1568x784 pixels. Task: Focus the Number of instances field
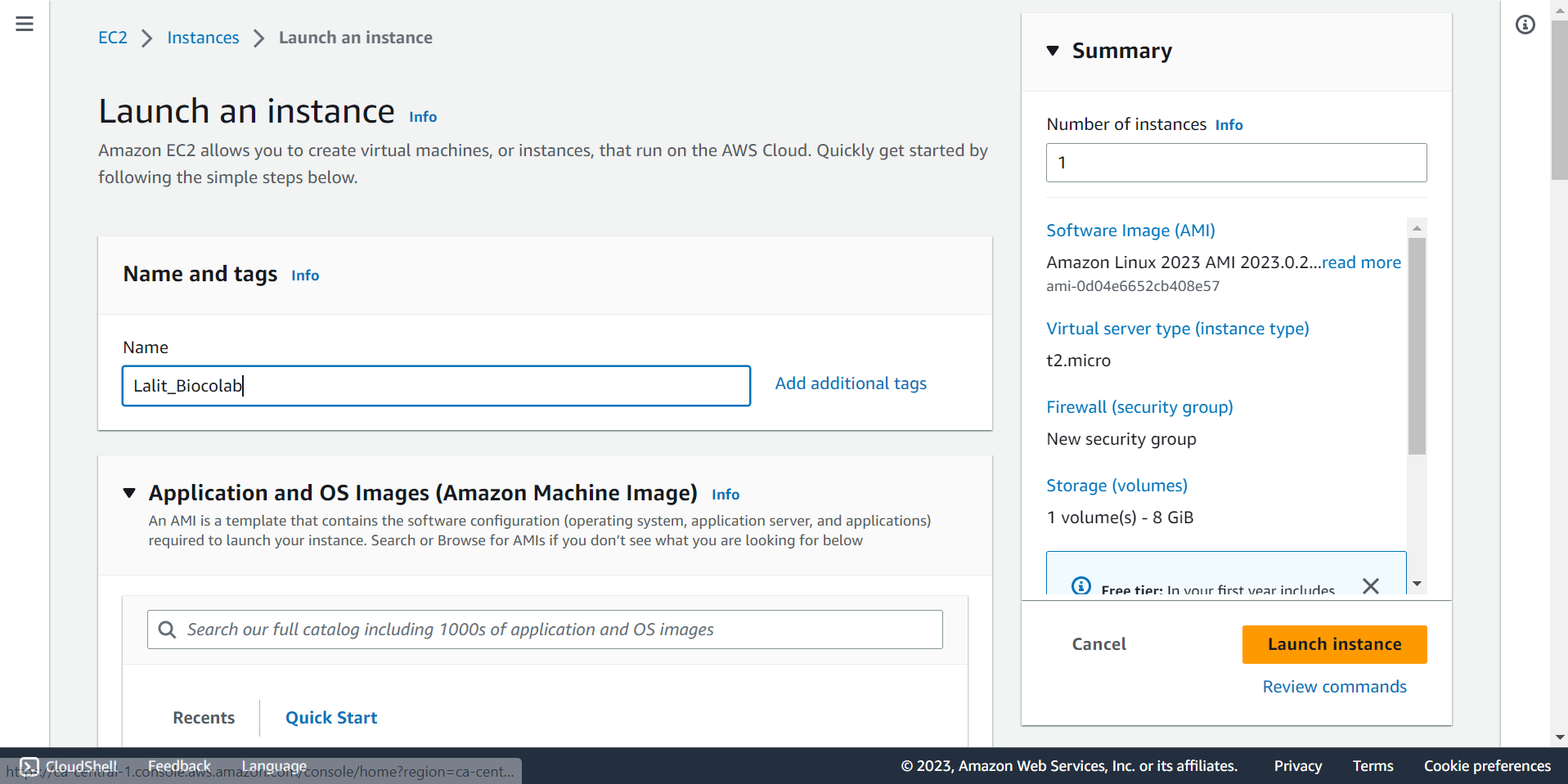coord(1236,163)
